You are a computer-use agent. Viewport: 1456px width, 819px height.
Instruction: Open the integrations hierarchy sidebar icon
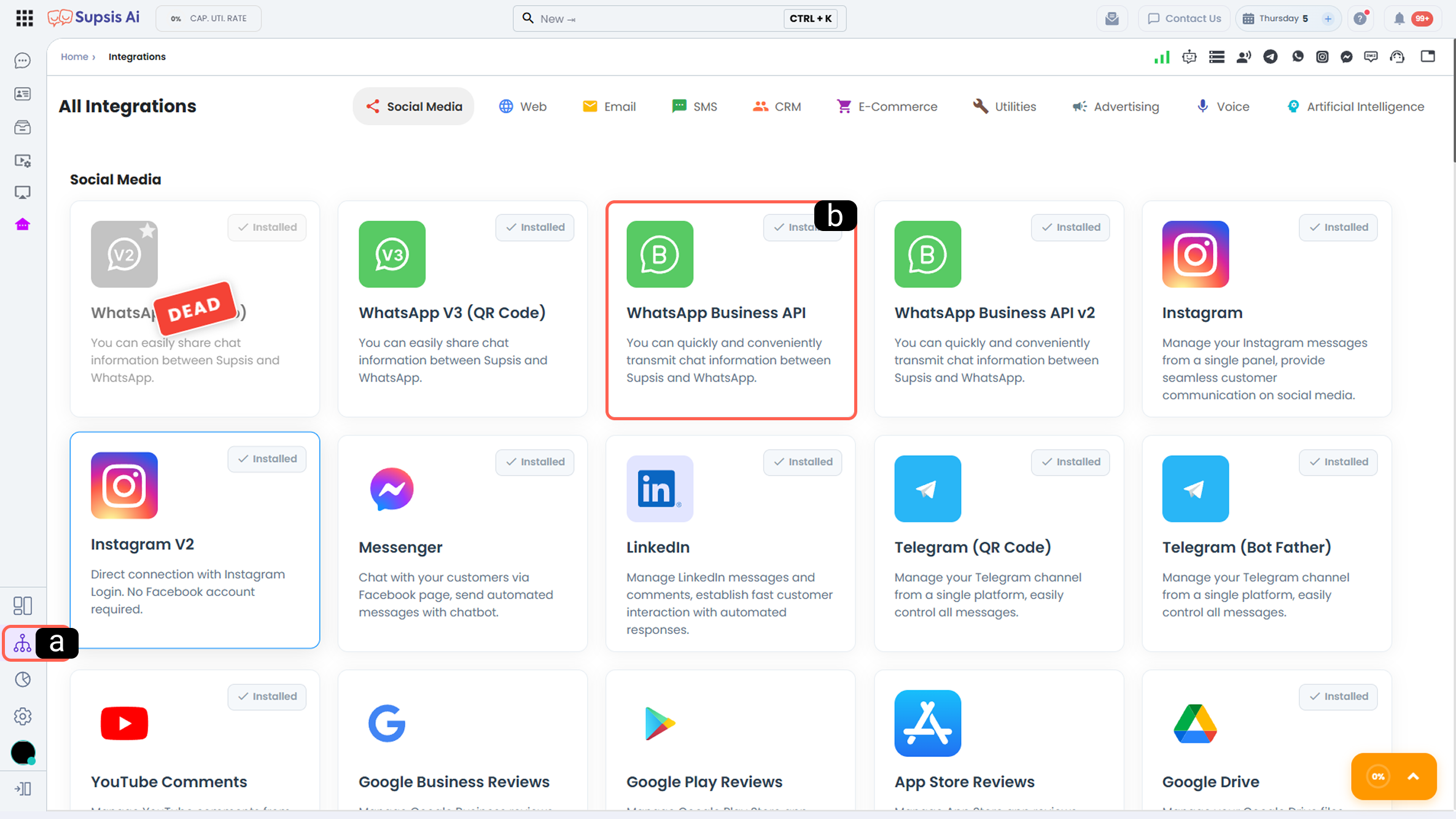(x=23, y=643)
